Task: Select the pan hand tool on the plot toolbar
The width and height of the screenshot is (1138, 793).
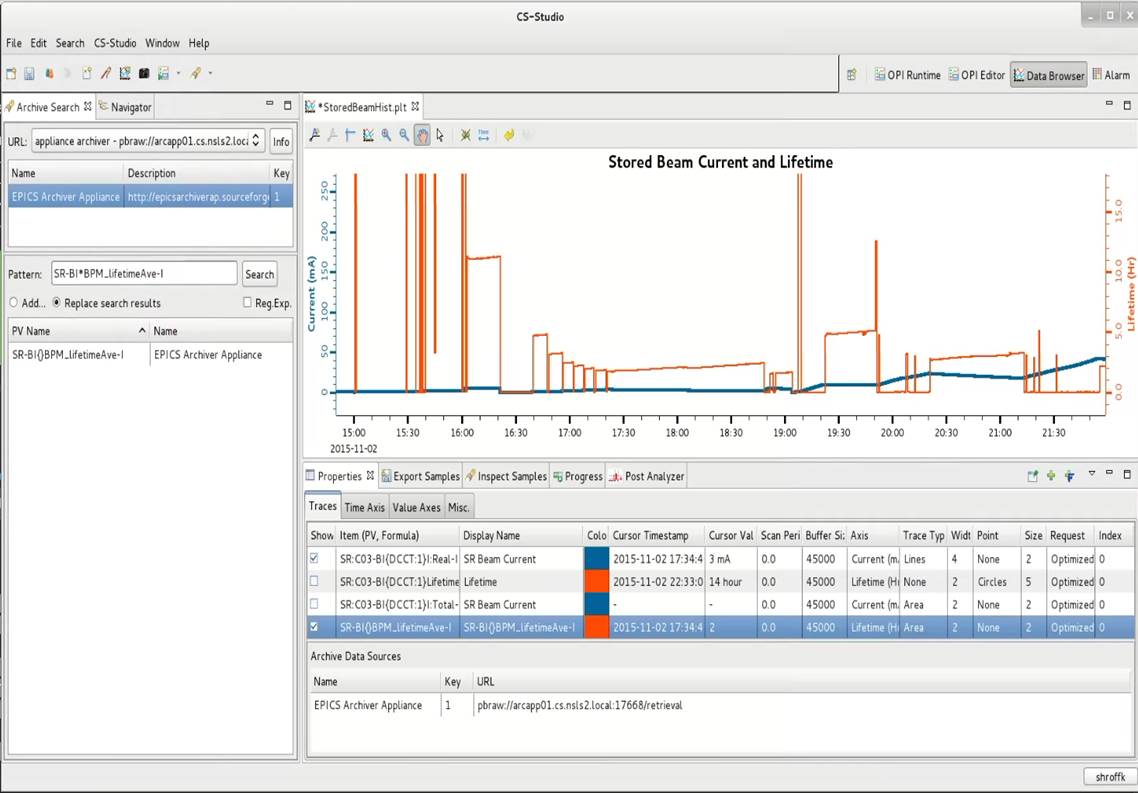Action: click(422, 135)
